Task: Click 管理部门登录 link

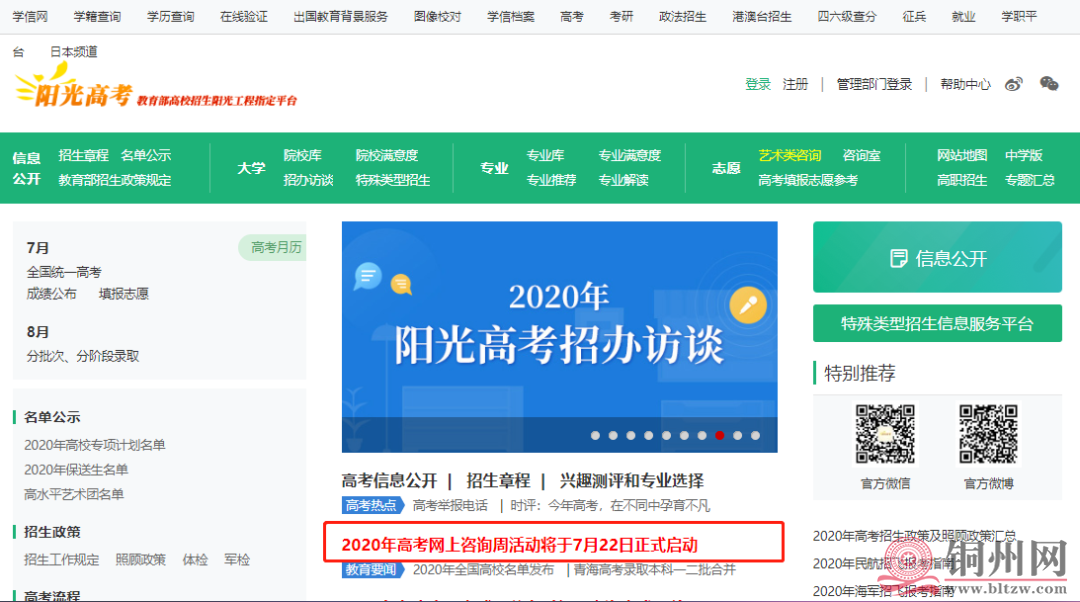Action: (x=874, y=84)
